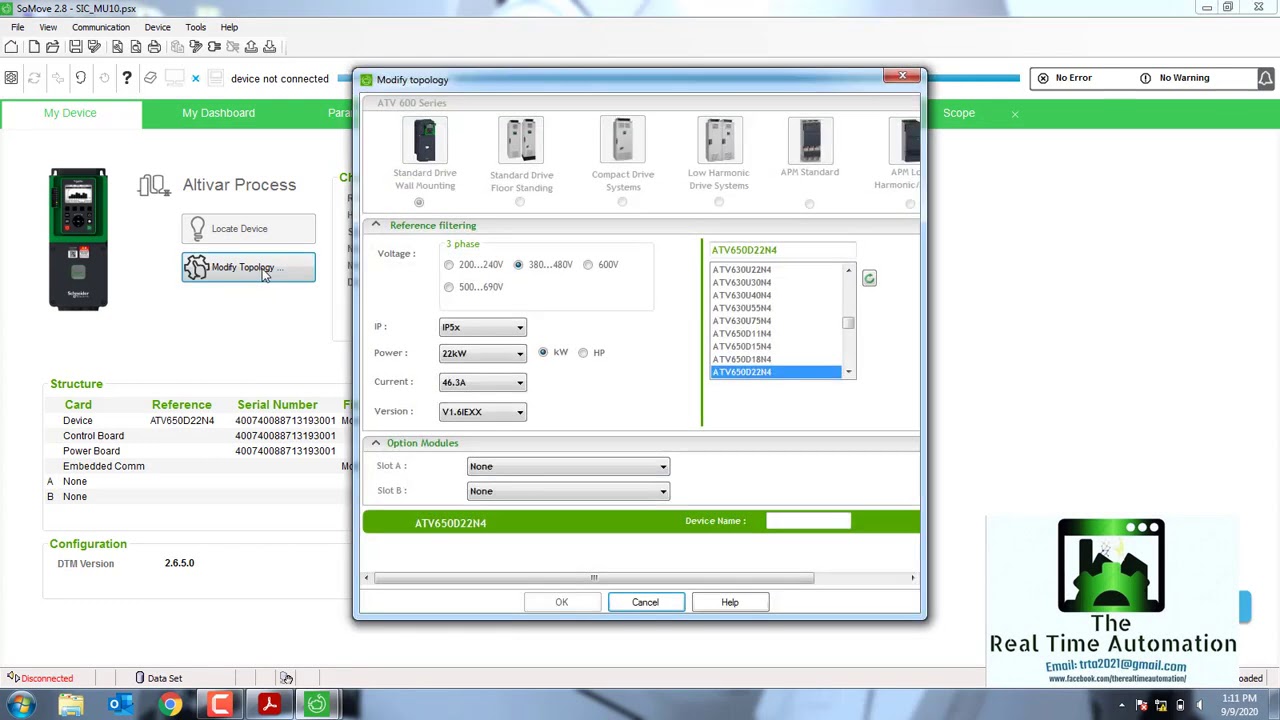This screenshot has width=1280, height=720.
Task: Click the eraser icon in second toolbar
Action: pos(150,78)
